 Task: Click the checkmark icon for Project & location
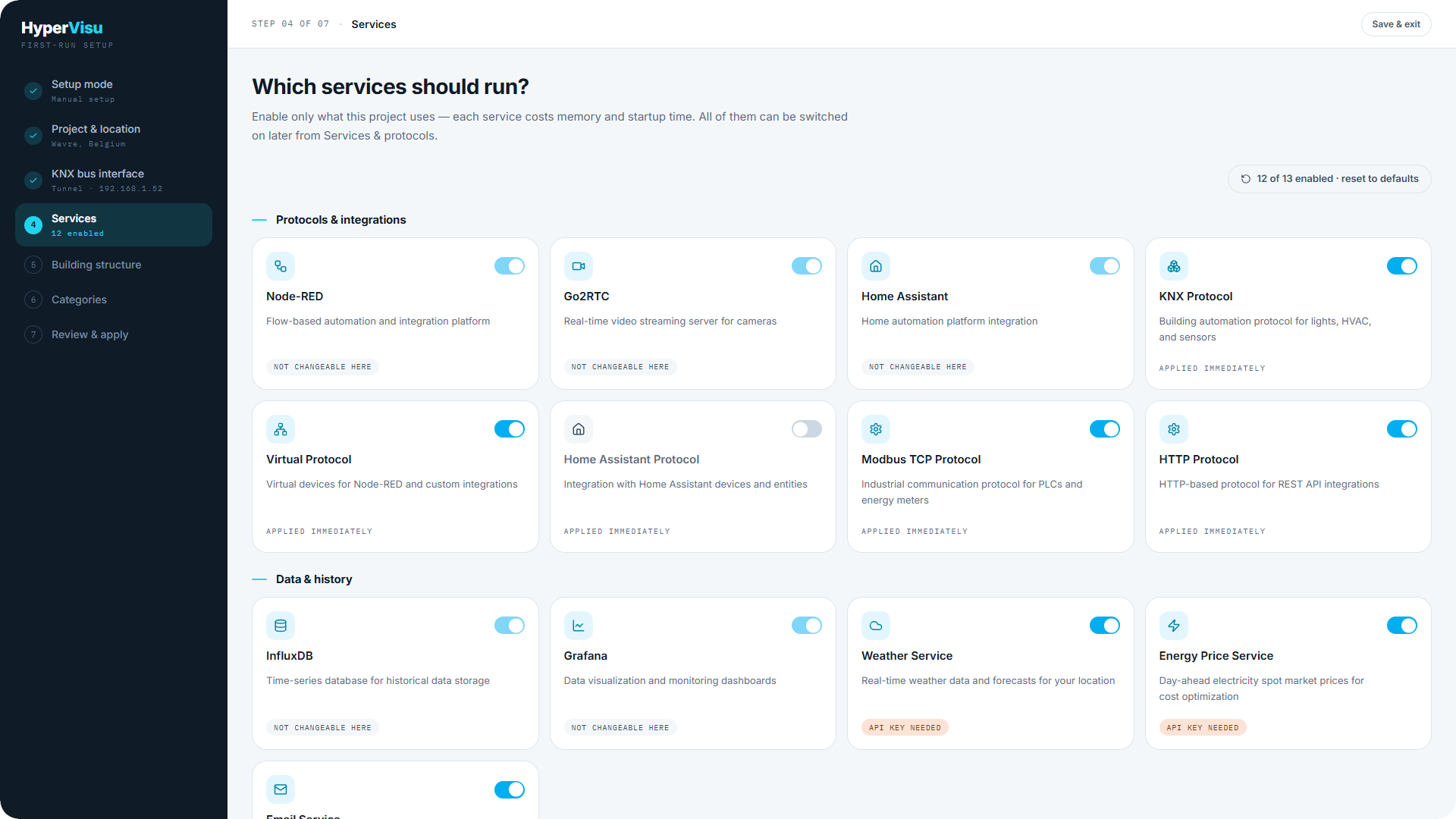pyautogui.click(x=33, y=136)
